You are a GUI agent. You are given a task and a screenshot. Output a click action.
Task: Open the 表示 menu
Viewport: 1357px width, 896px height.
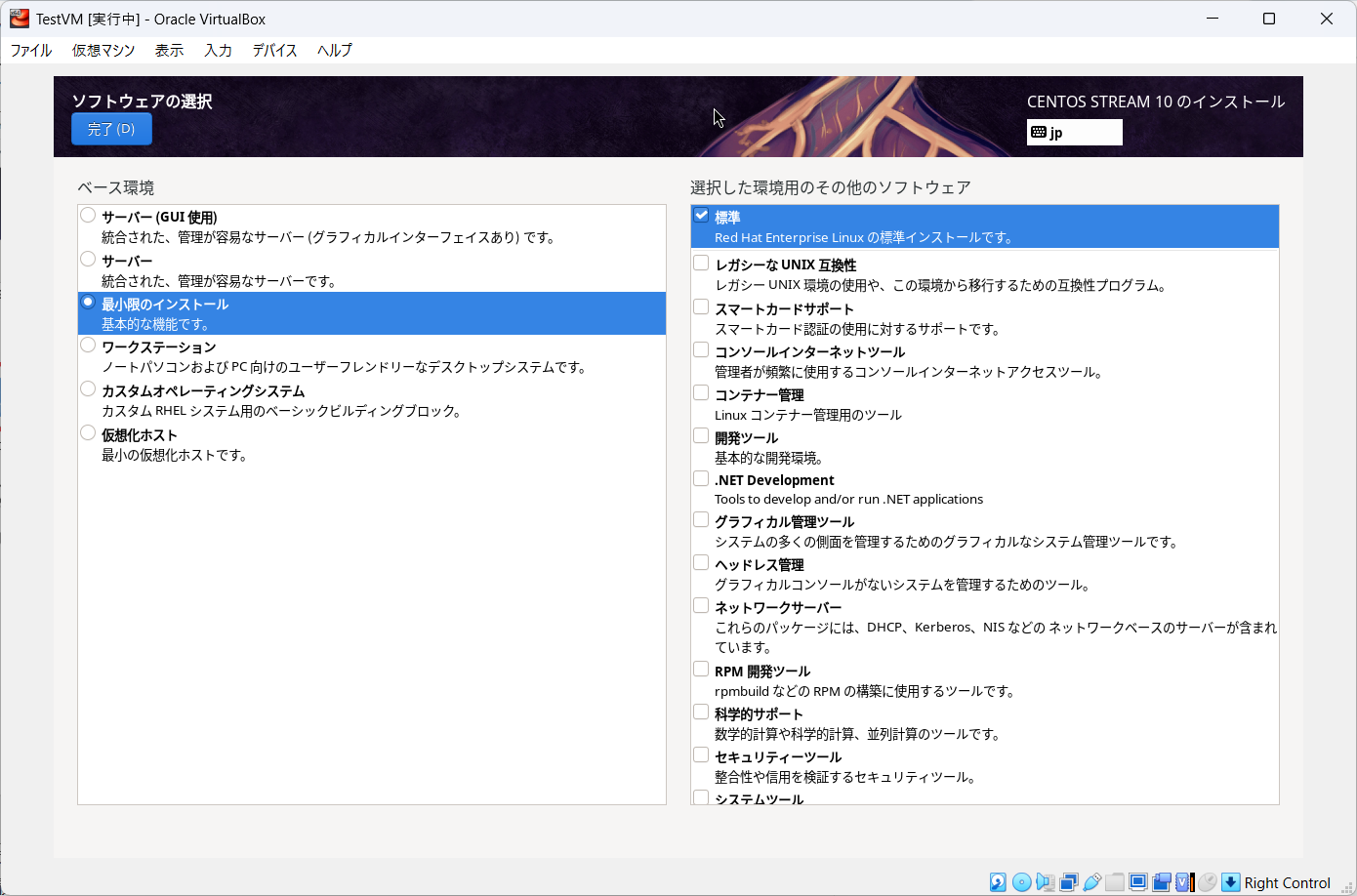pos(169,51)
